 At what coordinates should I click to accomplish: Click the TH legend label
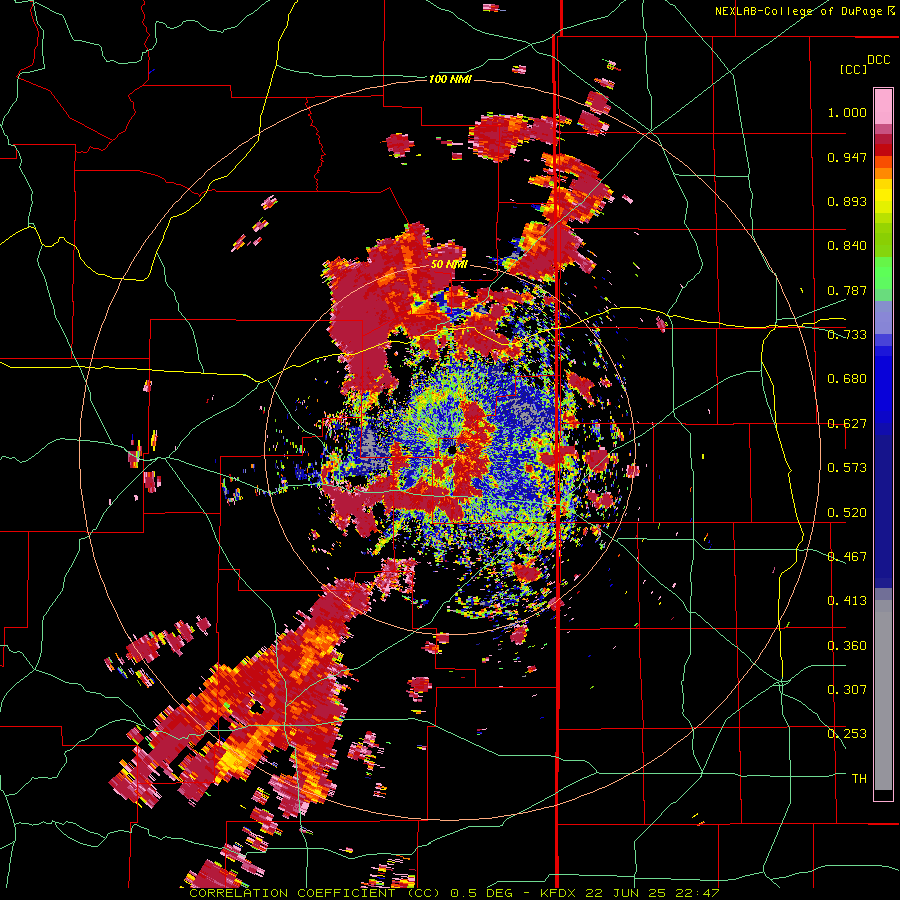click(859, 779)
